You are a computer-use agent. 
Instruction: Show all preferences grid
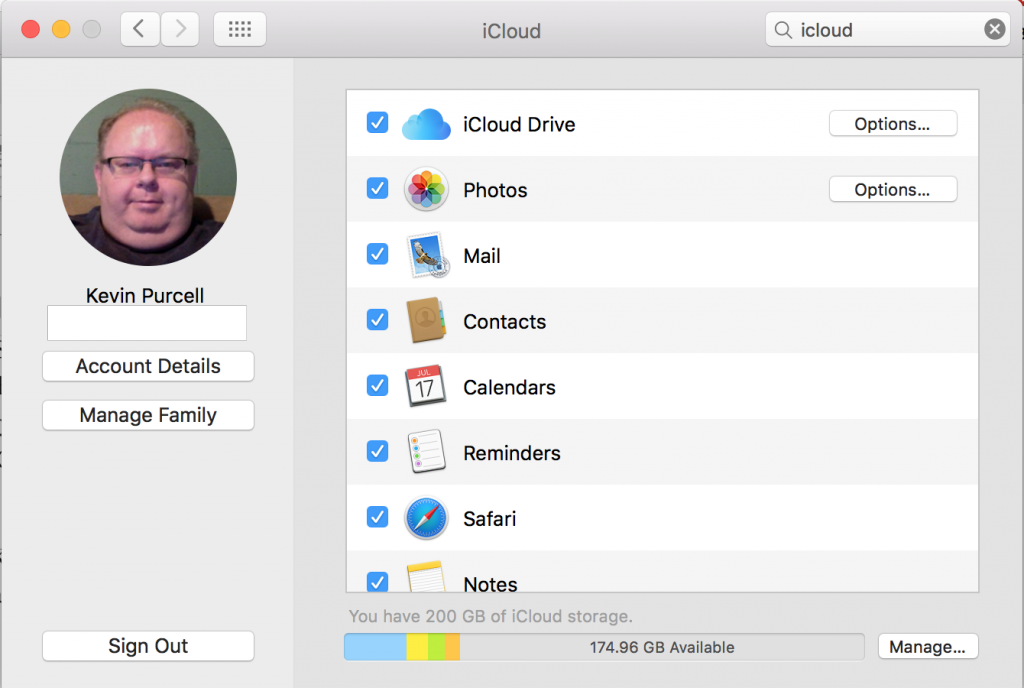240,29
